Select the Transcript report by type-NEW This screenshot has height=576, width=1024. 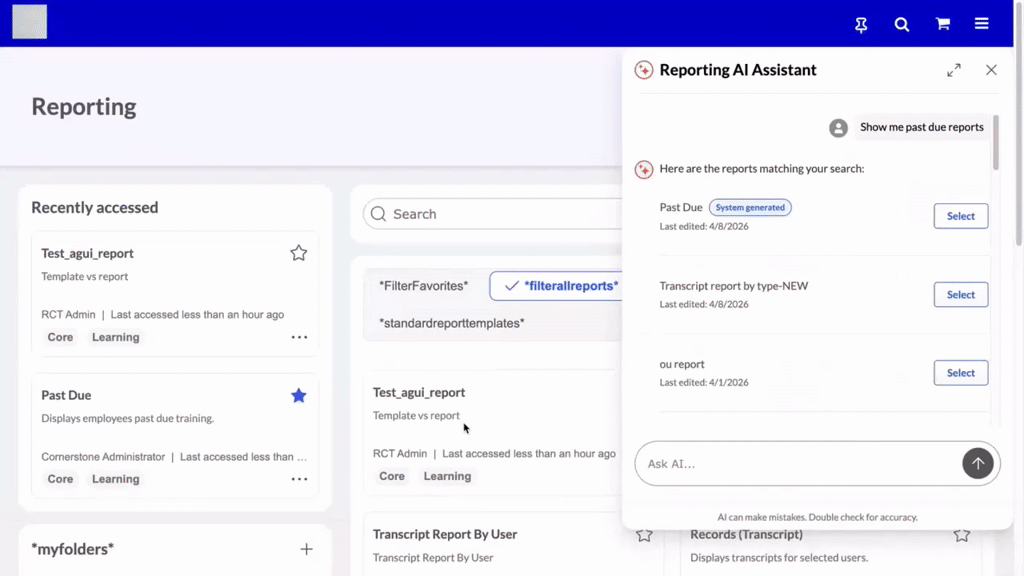click(960, 295)
